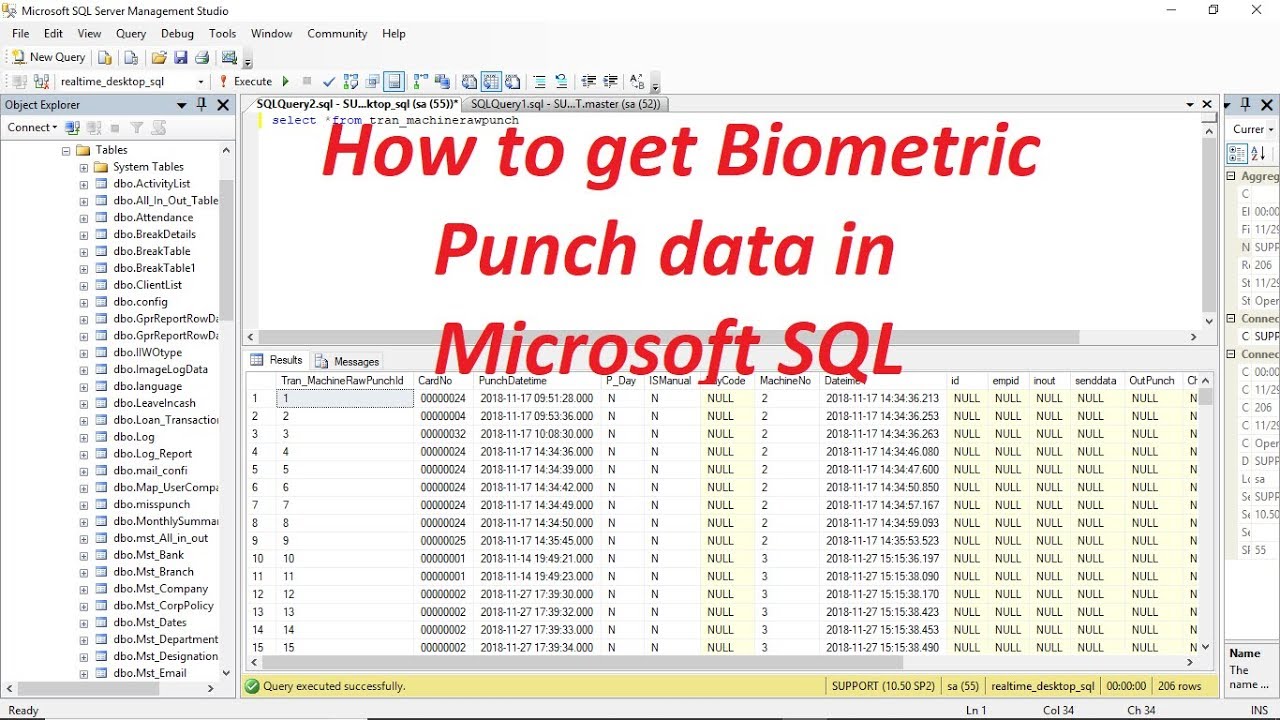Select the dbo.config table
This screenshot has height=720, width=1280.
click(x=140, y=302)
